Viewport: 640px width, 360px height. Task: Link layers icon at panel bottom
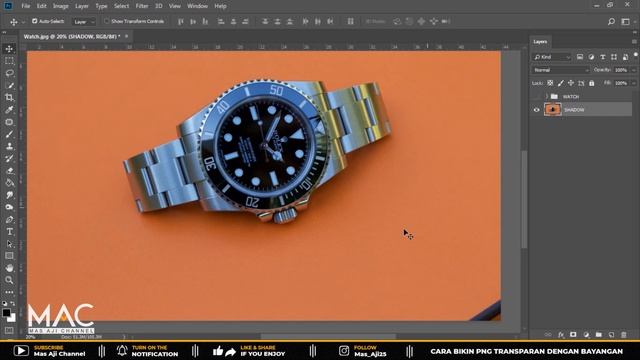pyautogui.click(x=548, y=335)
